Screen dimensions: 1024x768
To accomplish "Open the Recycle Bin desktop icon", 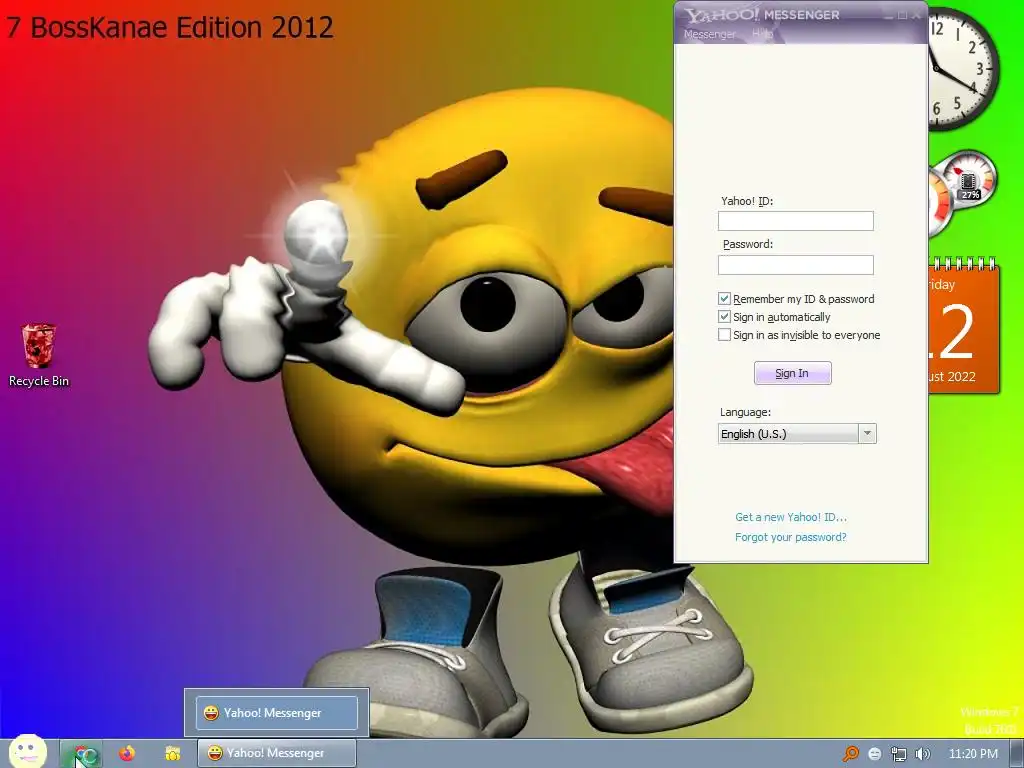I will coord(39,355).
